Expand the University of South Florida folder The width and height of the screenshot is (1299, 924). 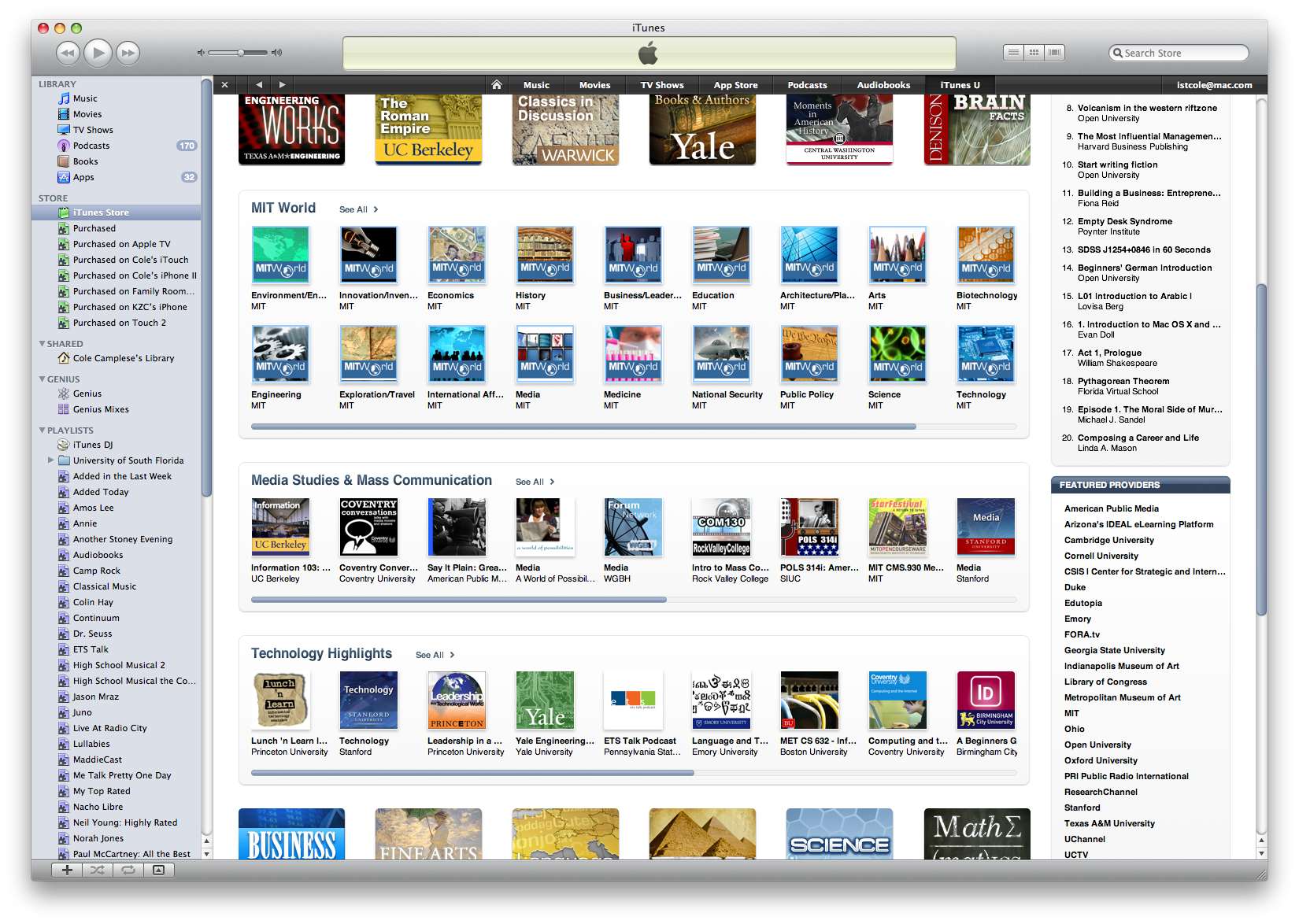tap(51, 460)
